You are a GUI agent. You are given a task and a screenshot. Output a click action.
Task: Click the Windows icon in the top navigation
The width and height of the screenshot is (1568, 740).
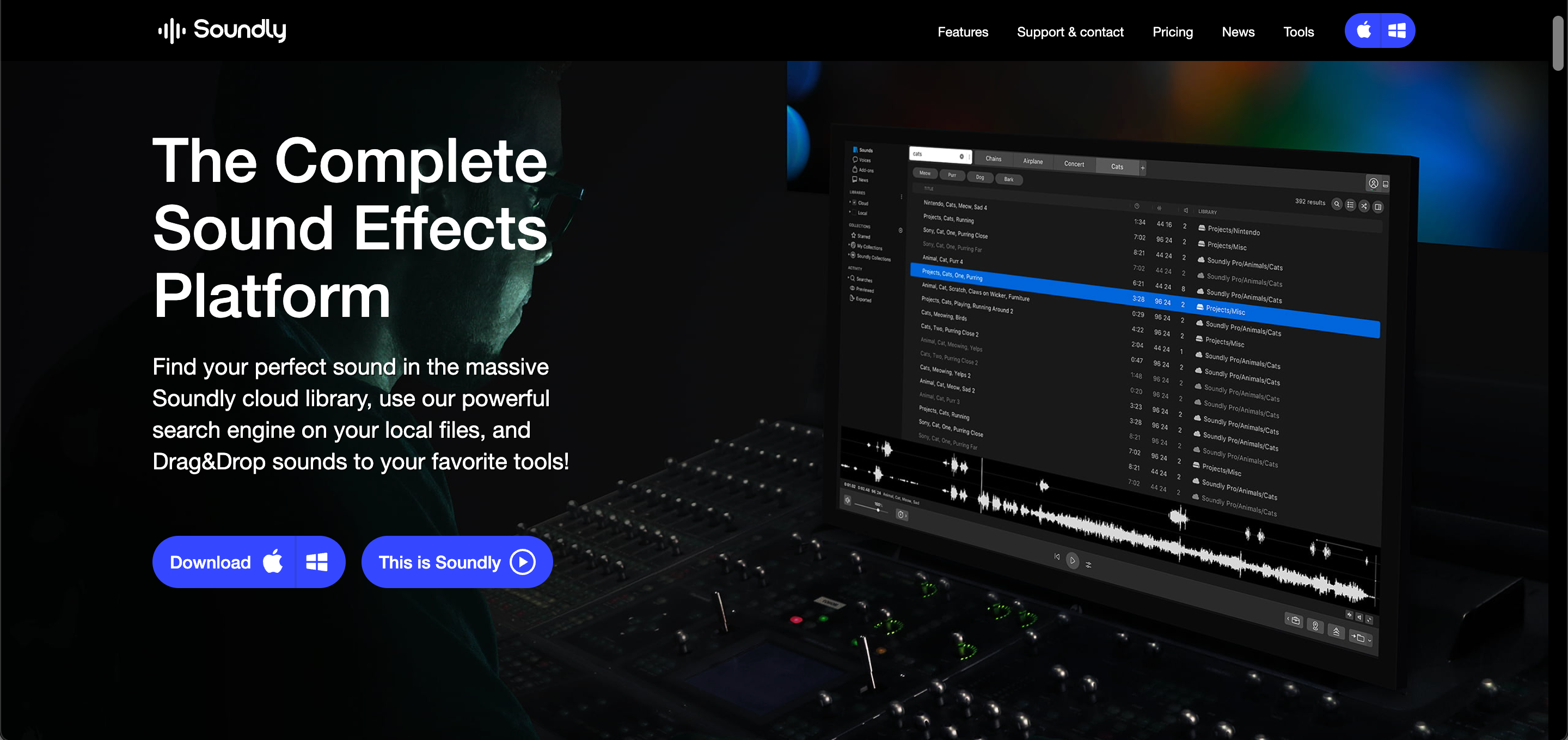1396,30
